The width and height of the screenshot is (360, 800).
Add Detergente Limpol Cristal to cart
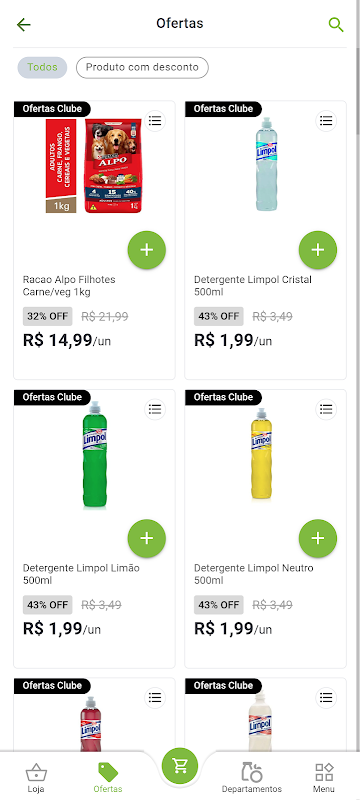click(318, 250)
